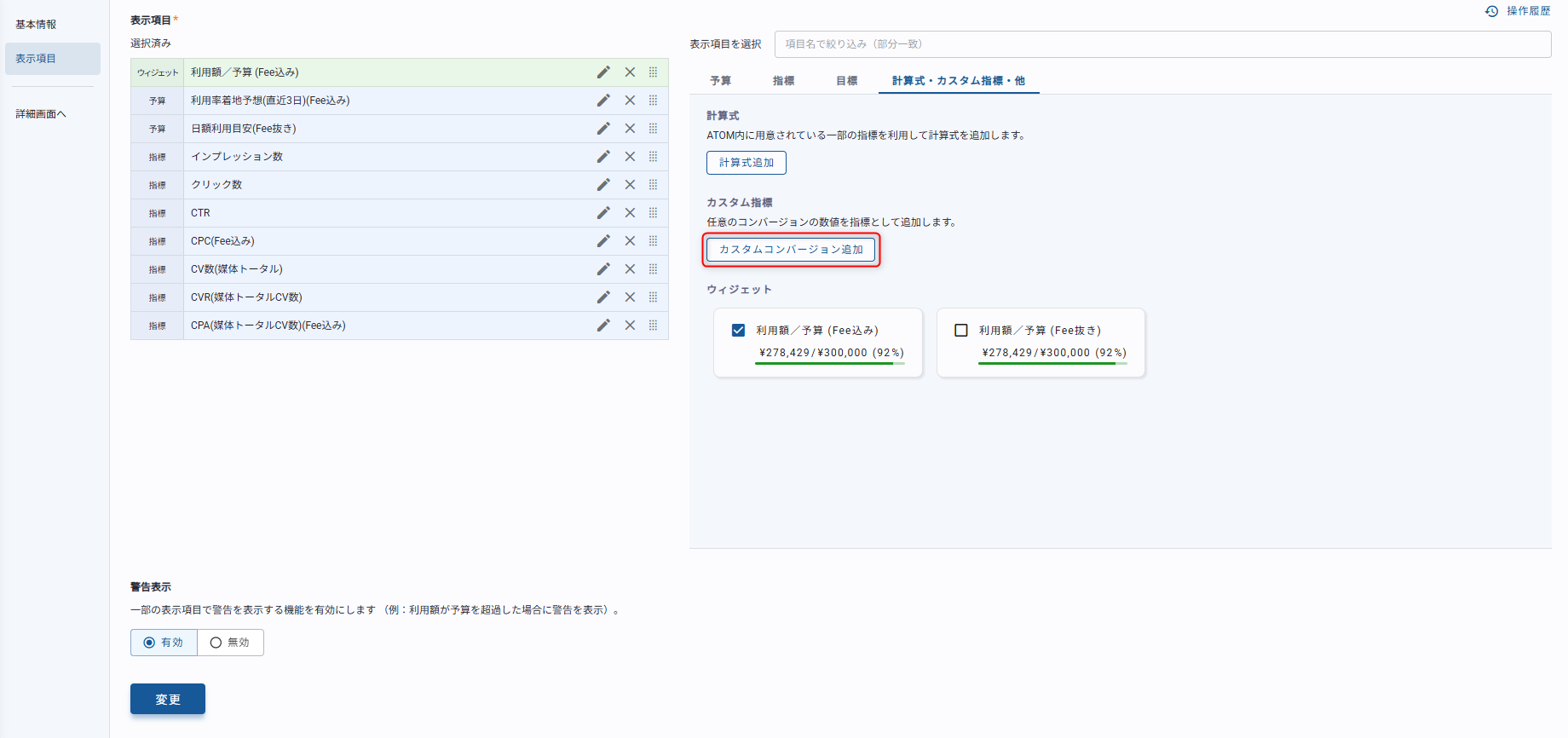Image resolution: width=1568 pixels, height=738 pixels.
Task: Switch to the 予算 tab
Action: coord(721,81)
